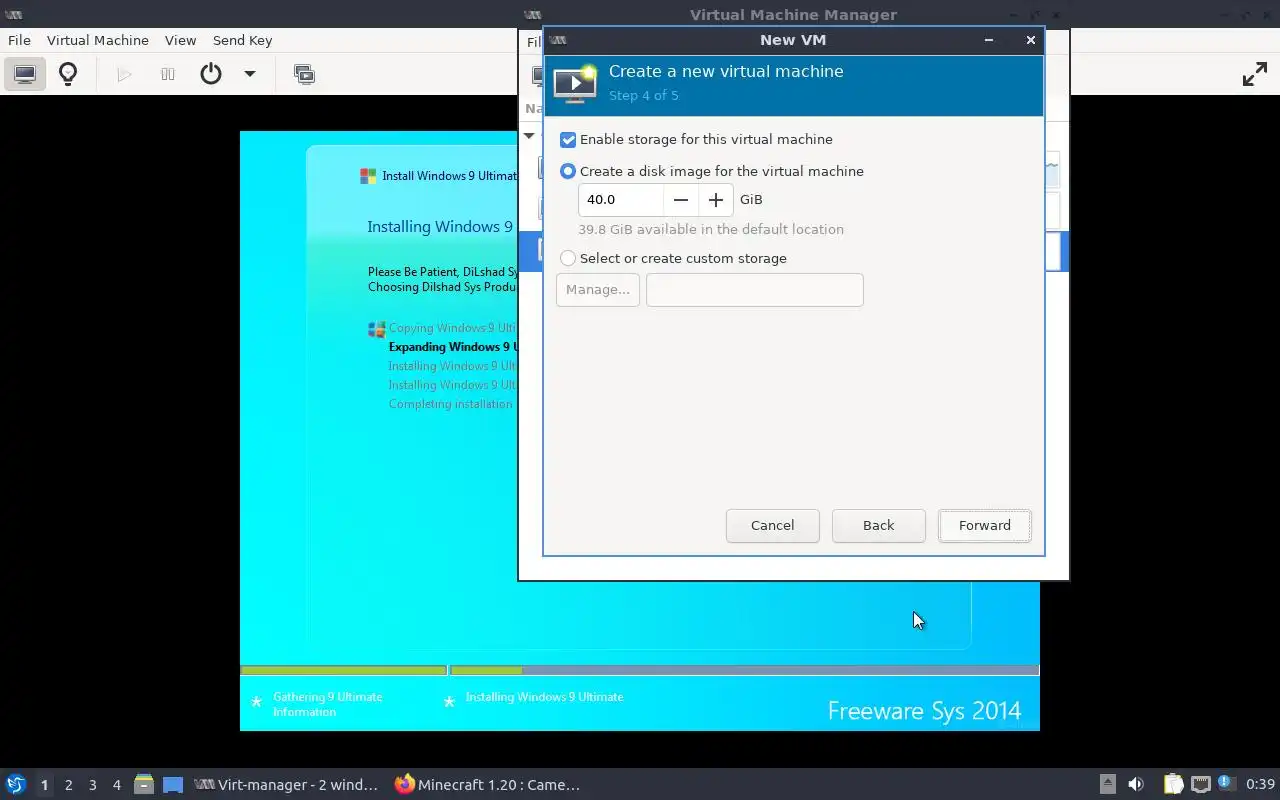Toggle Enable storage for this virtual machine
This screenshot has height=800, width=1280.
[x=568, y=140]
